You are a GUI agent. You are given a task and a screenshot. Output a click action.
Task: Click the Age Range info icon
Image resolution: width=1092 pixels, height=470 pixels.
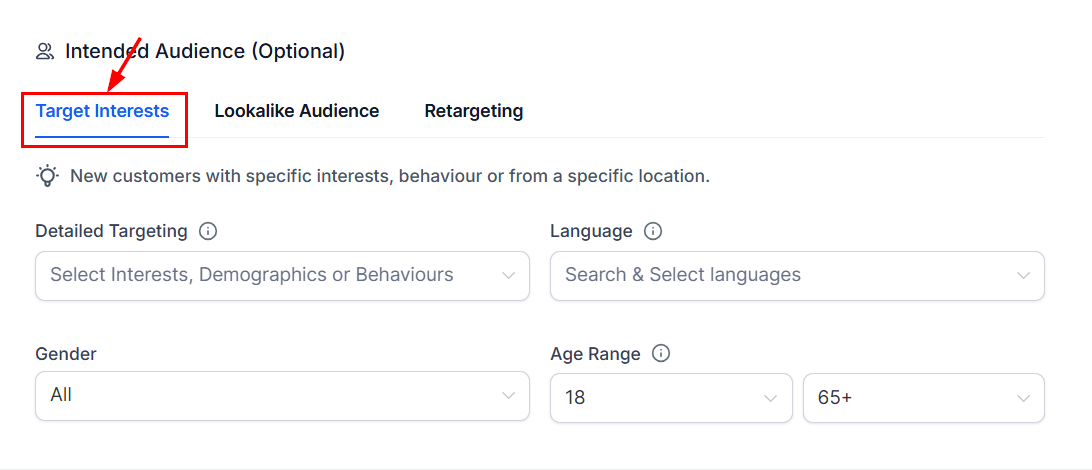point(660,354)
